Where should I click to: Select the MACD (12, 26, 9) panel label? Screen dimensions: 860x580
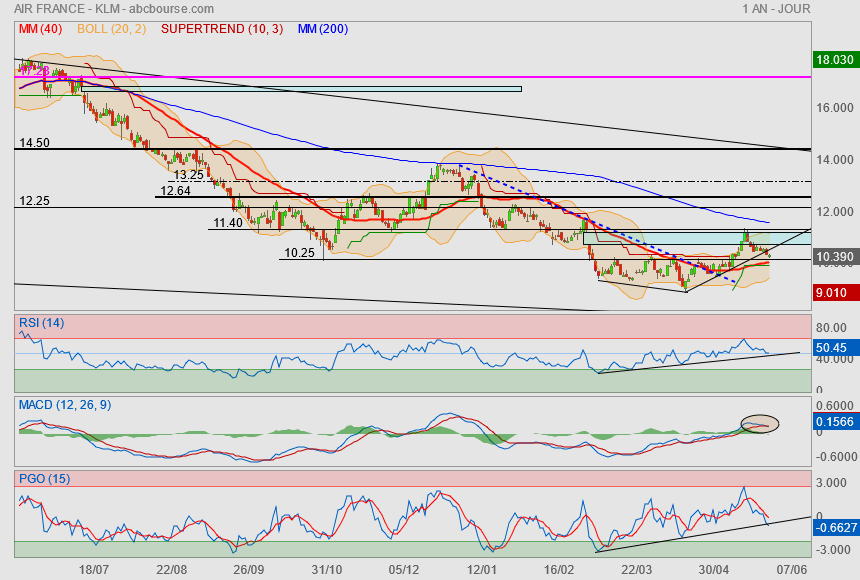65,404
